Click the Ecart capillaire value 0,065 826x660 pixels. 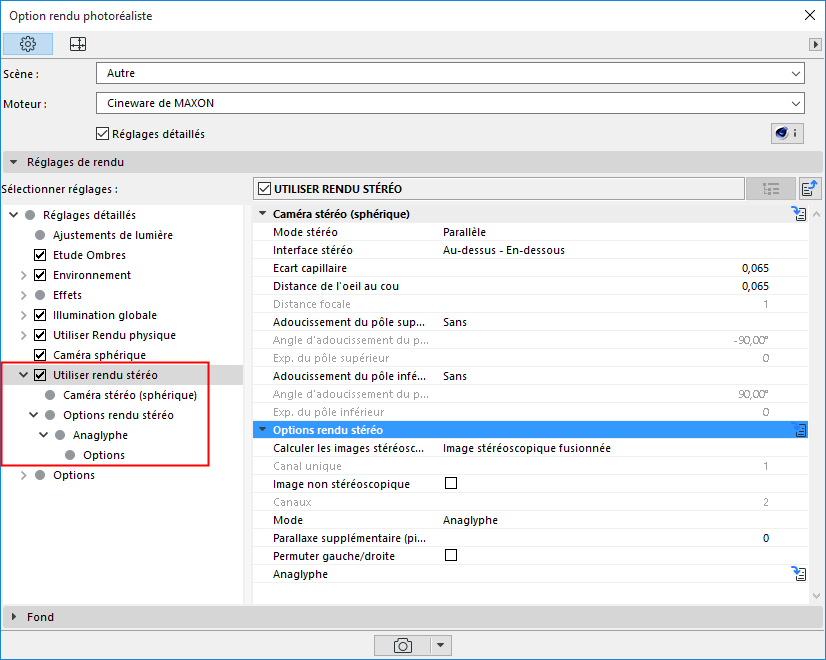[755, 268]
